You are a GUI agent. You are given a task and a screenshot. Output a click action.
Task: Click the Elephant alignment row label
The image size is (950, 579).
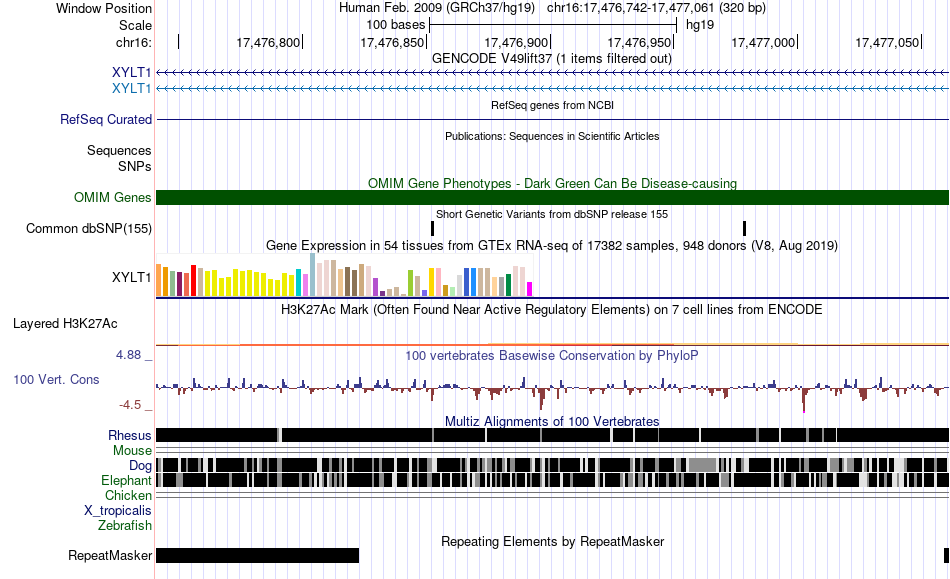tap(126, 480)
